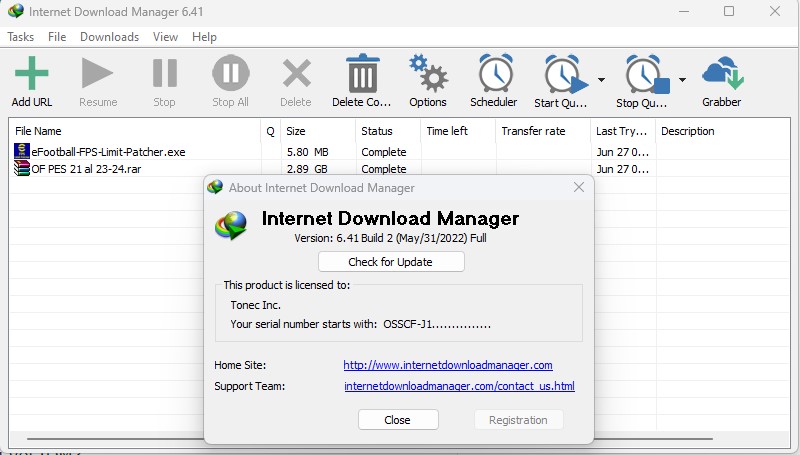Click the Delete X toolbar icon
Image resolution: width=800 pixels, height=455 pixels.
click(x=296, y=73)
